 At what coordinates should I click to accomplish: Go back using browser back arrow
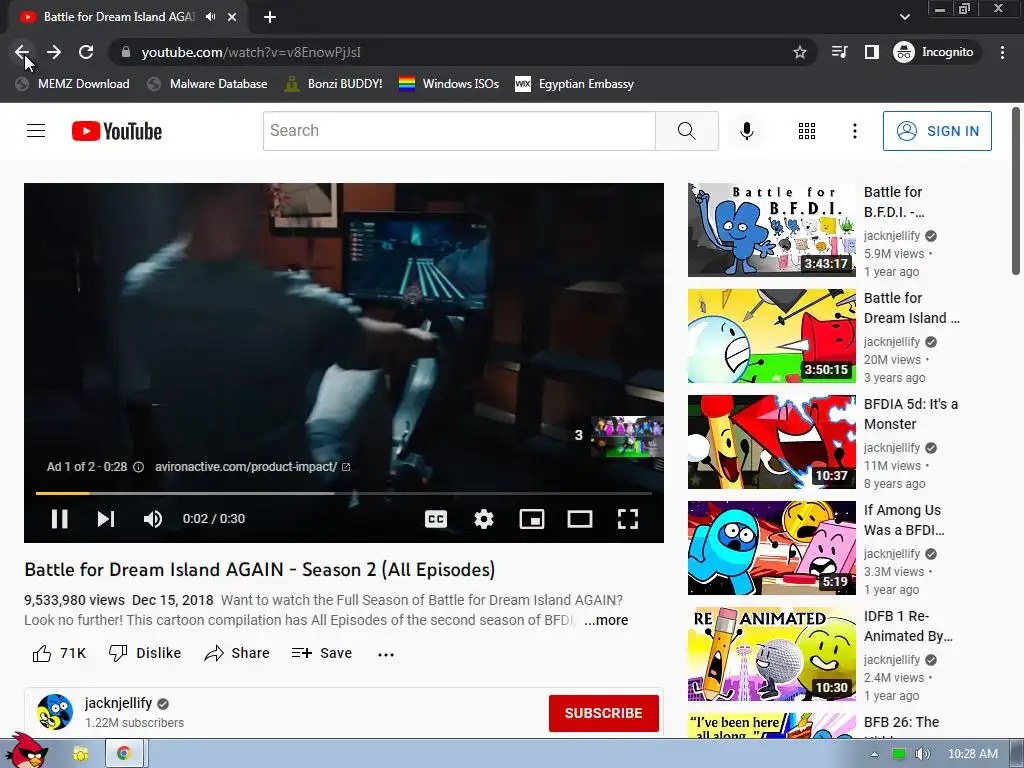[22, 52]
